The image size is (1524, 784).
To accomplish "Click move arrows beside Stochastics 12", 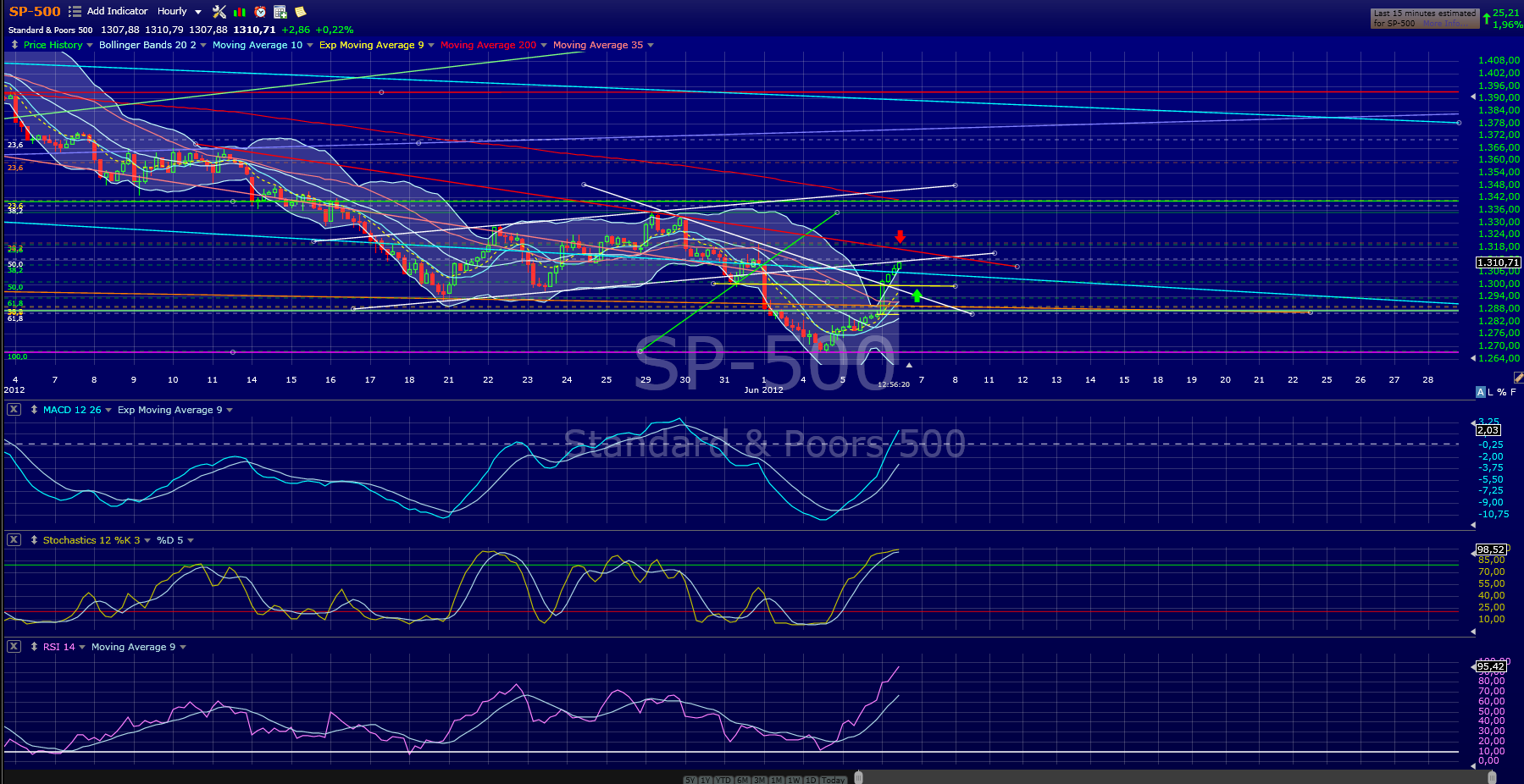I will click(34, 540).
